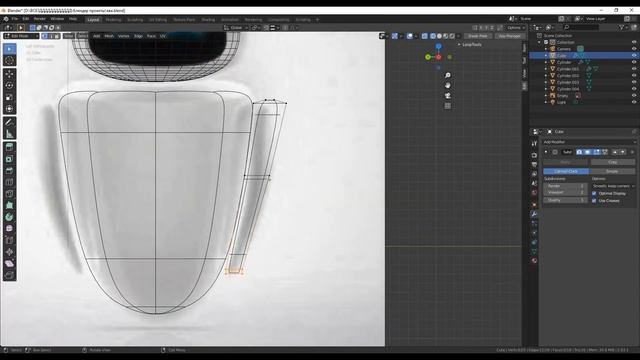This screenshot has height=360, width=640.
Task: Open the Edit Mode dropdown
Action: point(21,36)
